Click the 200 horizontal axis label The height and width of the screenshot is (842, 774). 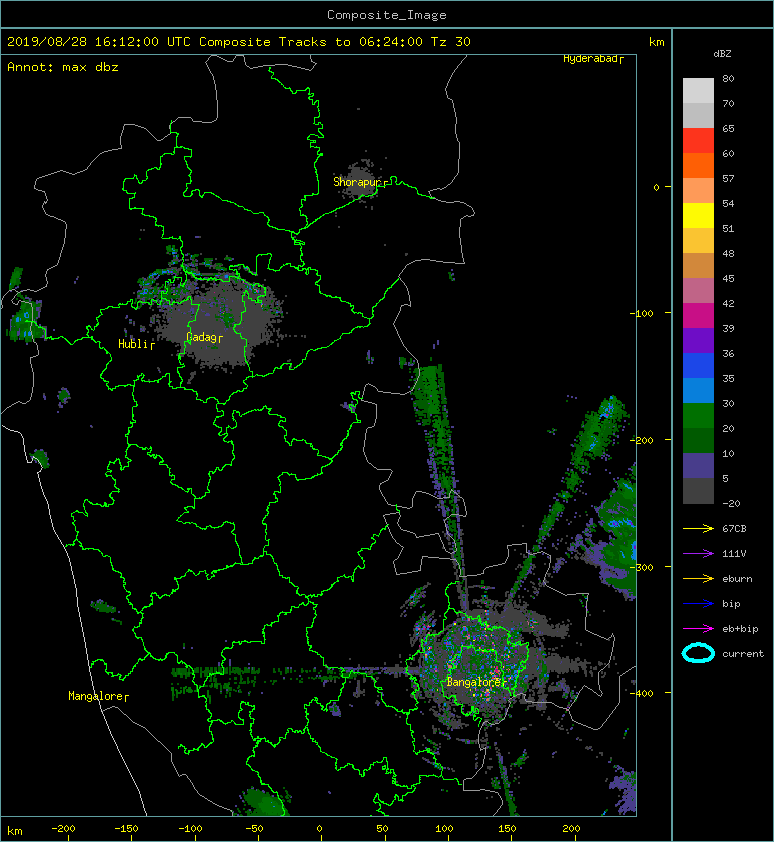click(571, 829)
